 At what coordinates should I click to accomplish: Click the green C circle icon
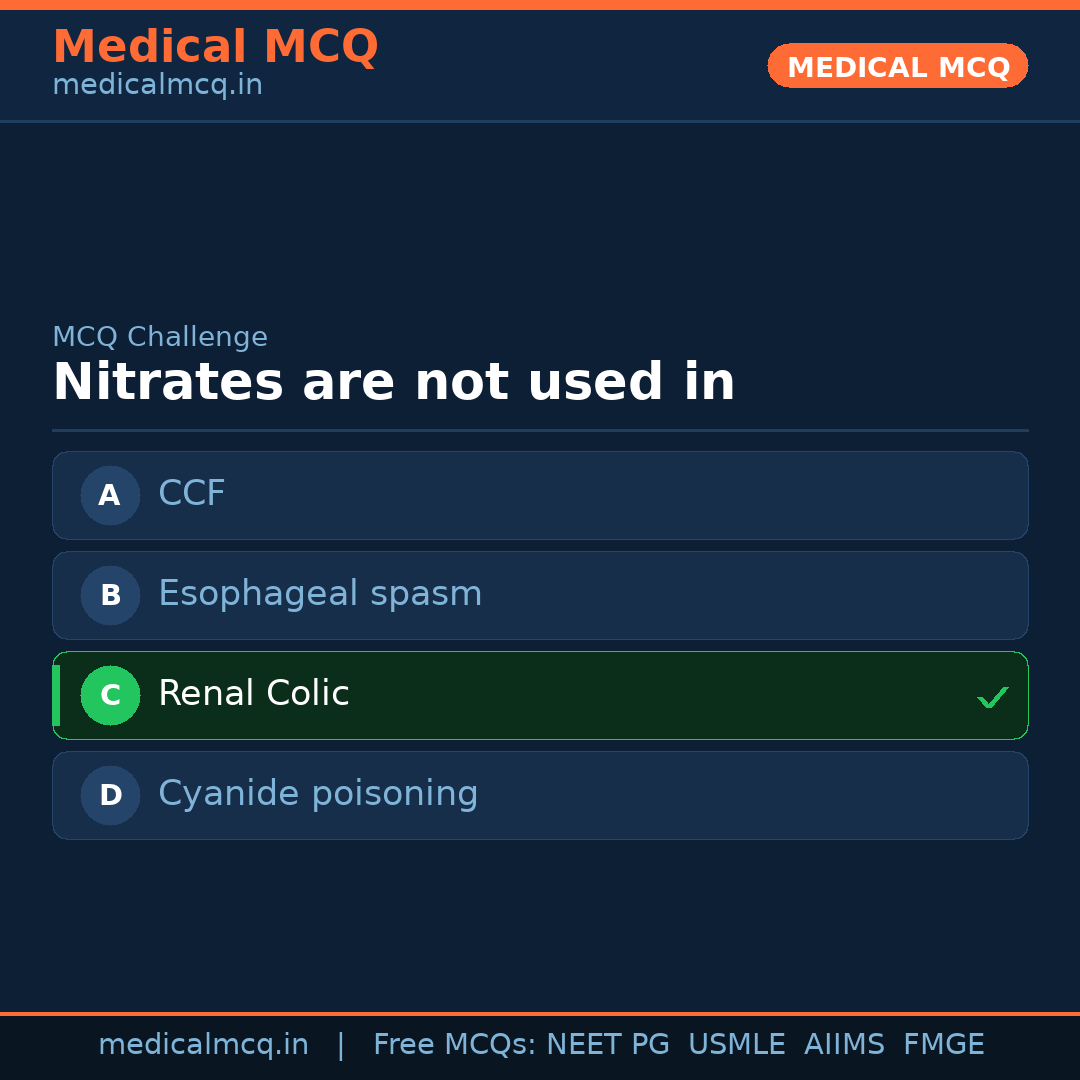point(110,695)
